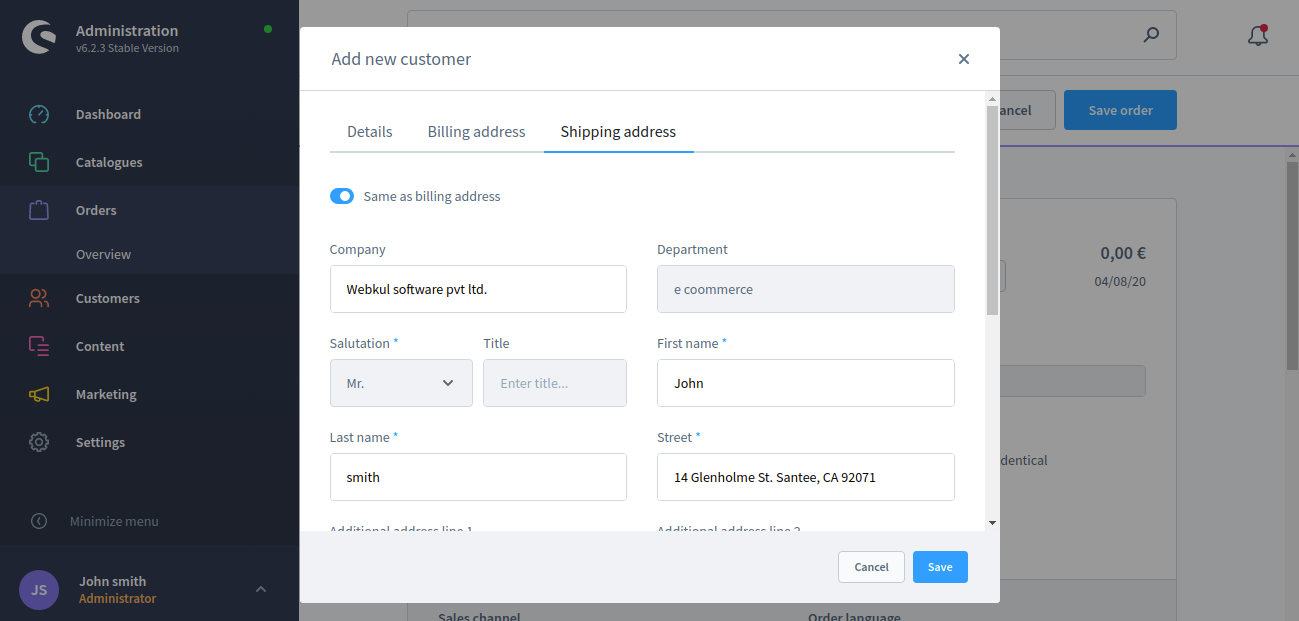Click the Street input field
The width and height of the screenshot is (1299, 621).
pos(806,477)
